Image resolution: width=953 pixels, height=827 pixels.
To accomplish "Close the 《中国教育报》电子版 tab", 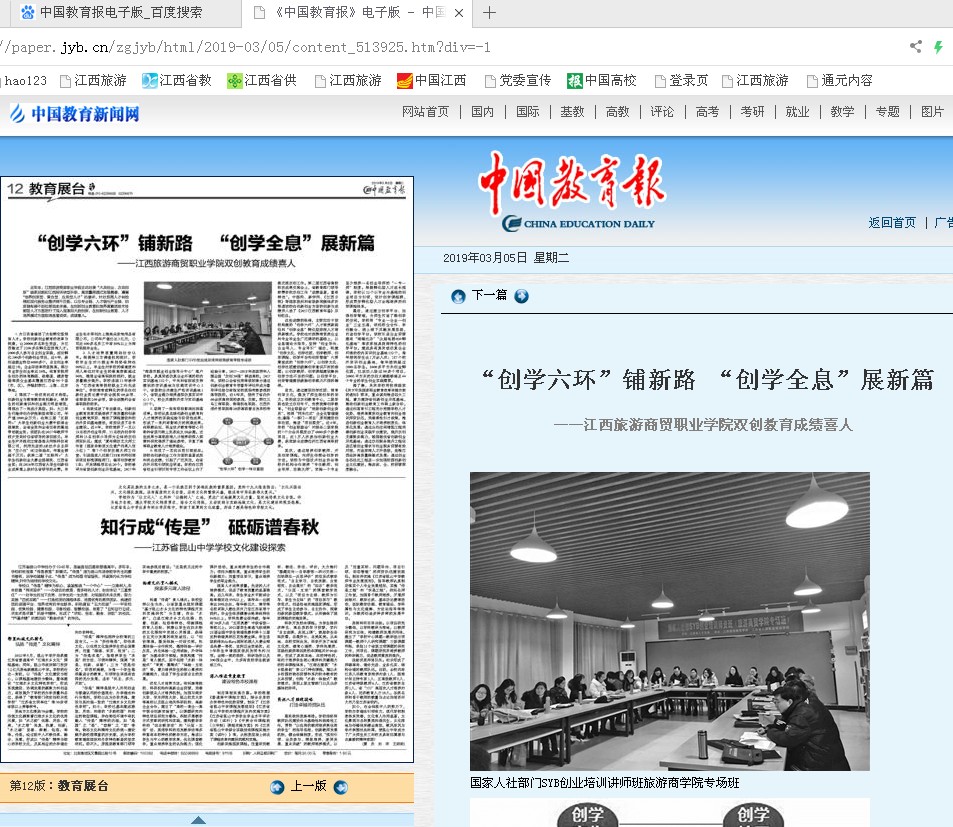I will [459, 13].
